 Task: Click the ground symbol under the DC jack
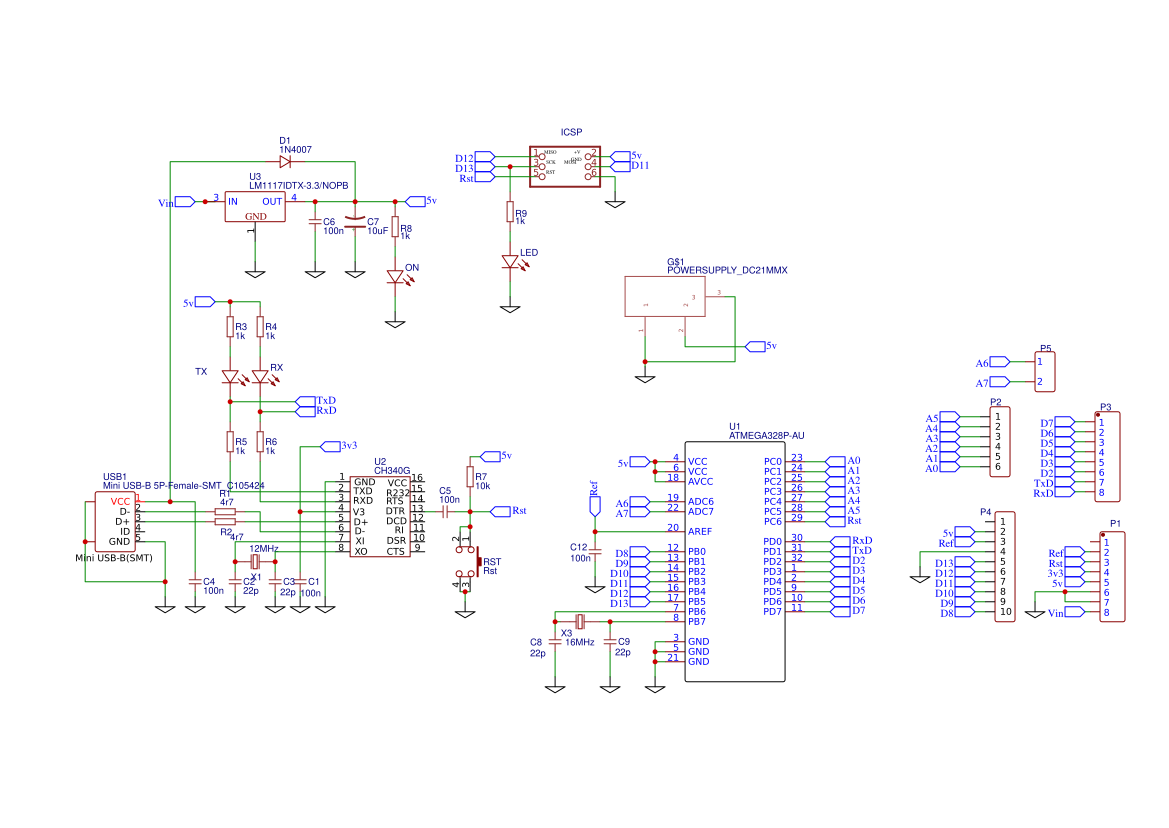(x=645, y=378)
